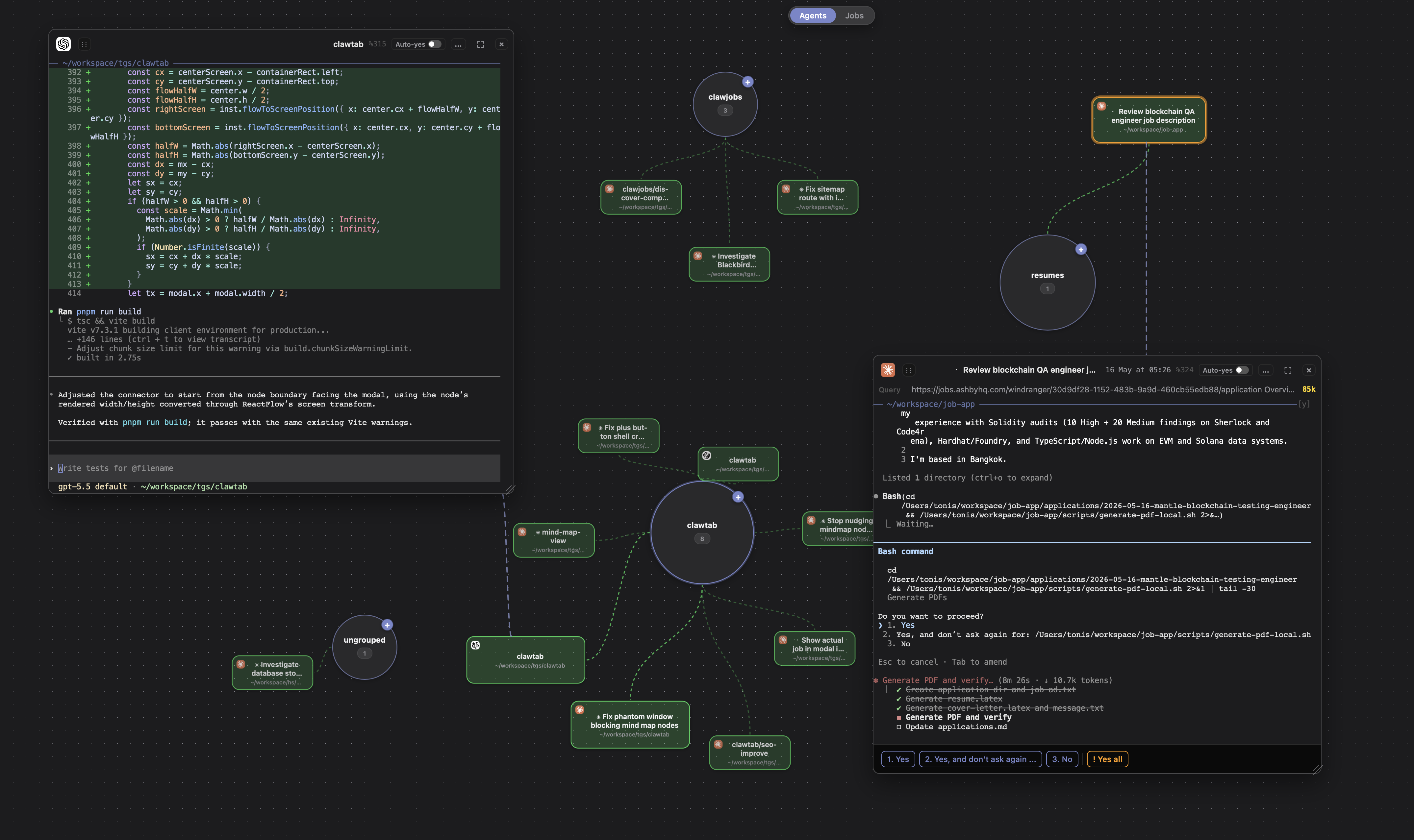Switch to the Agents tab
This screenshot has width=1414, height=840.
tap(812, 15)
